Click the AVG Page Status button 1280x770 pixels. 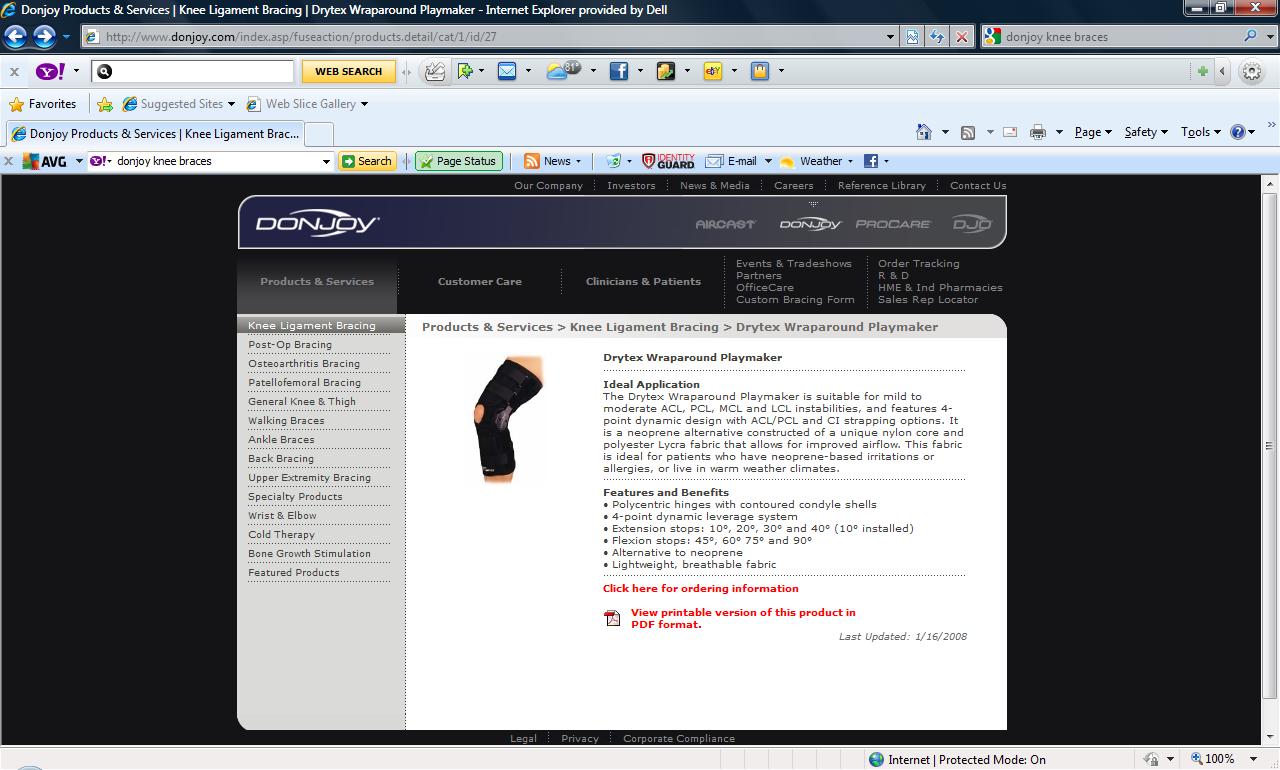click(x=457, y=161)
